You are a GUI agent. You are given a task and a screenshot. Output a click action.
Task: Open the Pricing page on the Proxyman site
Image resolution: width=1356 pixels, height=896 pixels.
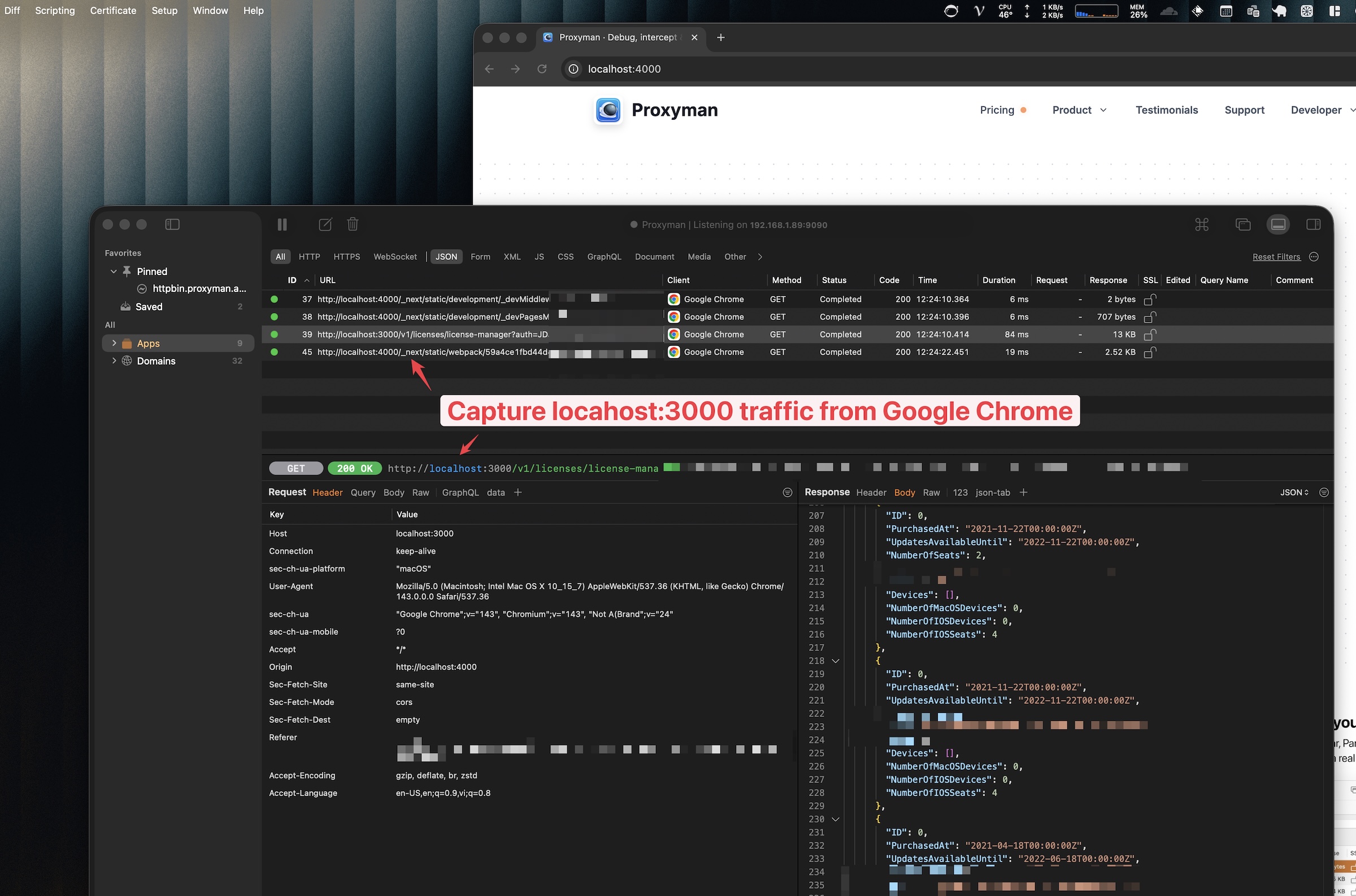(x=997, y=110)
